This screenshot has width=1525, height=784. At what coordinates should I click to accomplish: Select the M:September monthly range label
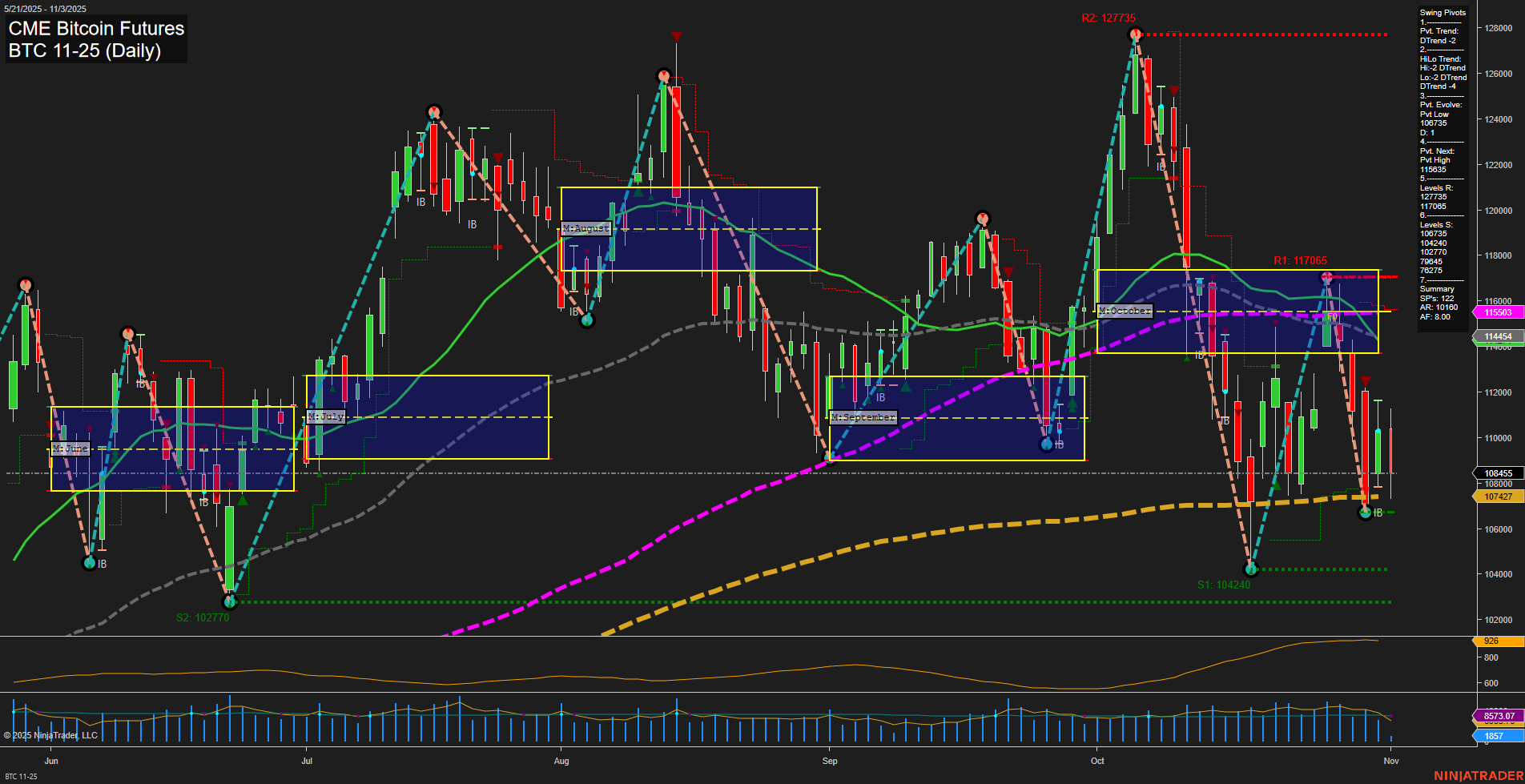(x=863, y=418)
